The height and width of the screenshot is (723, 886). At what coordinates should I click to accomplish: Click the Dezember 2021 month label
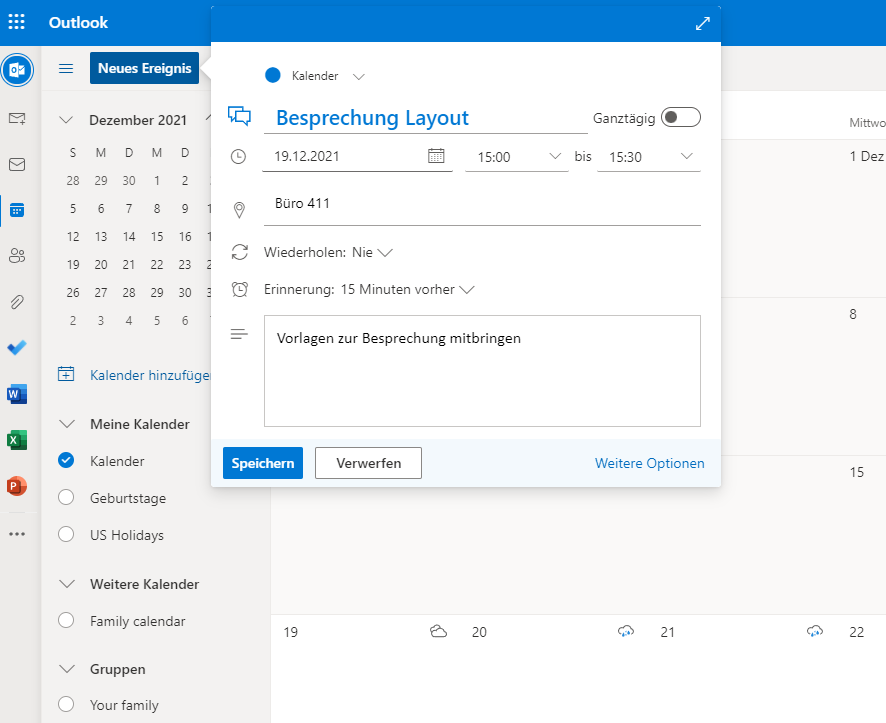point(138,120)
